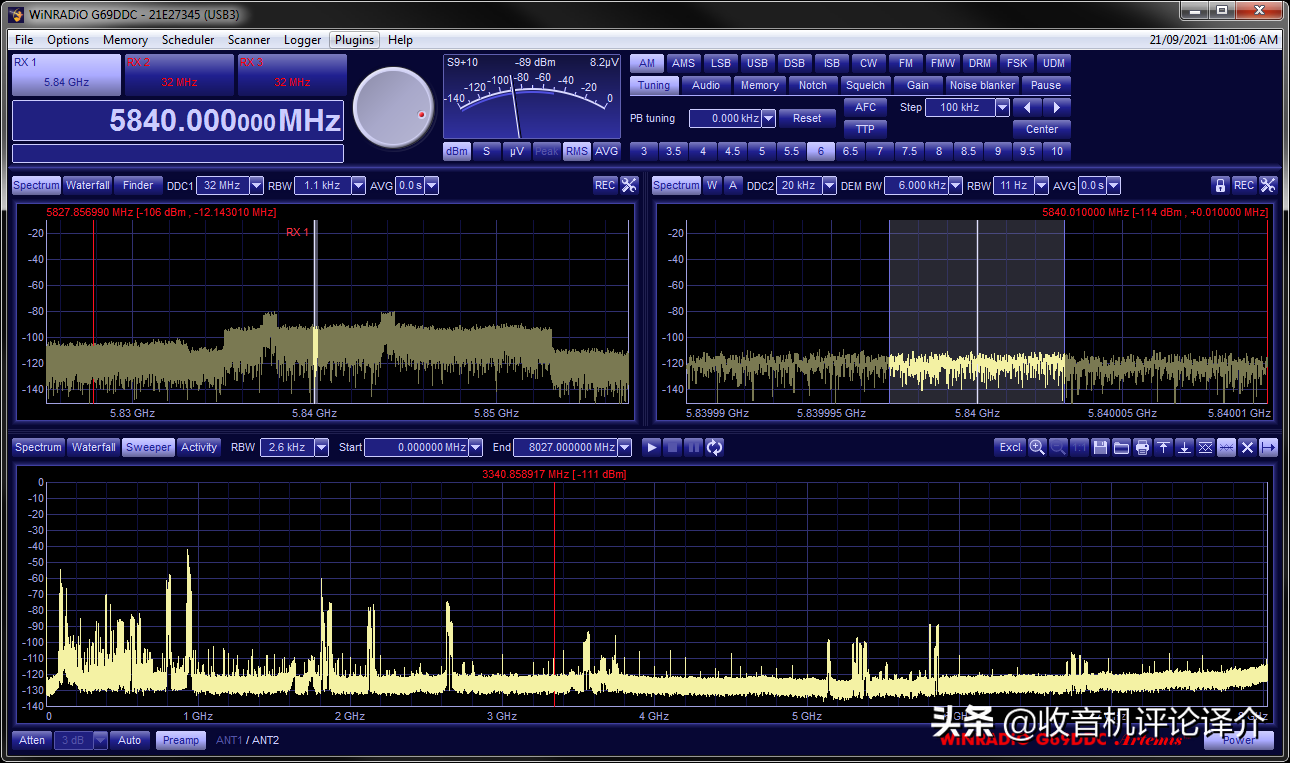Turn the round tuning knob
The height and width of the screenshot is (763, 1290).
(394, 107)
